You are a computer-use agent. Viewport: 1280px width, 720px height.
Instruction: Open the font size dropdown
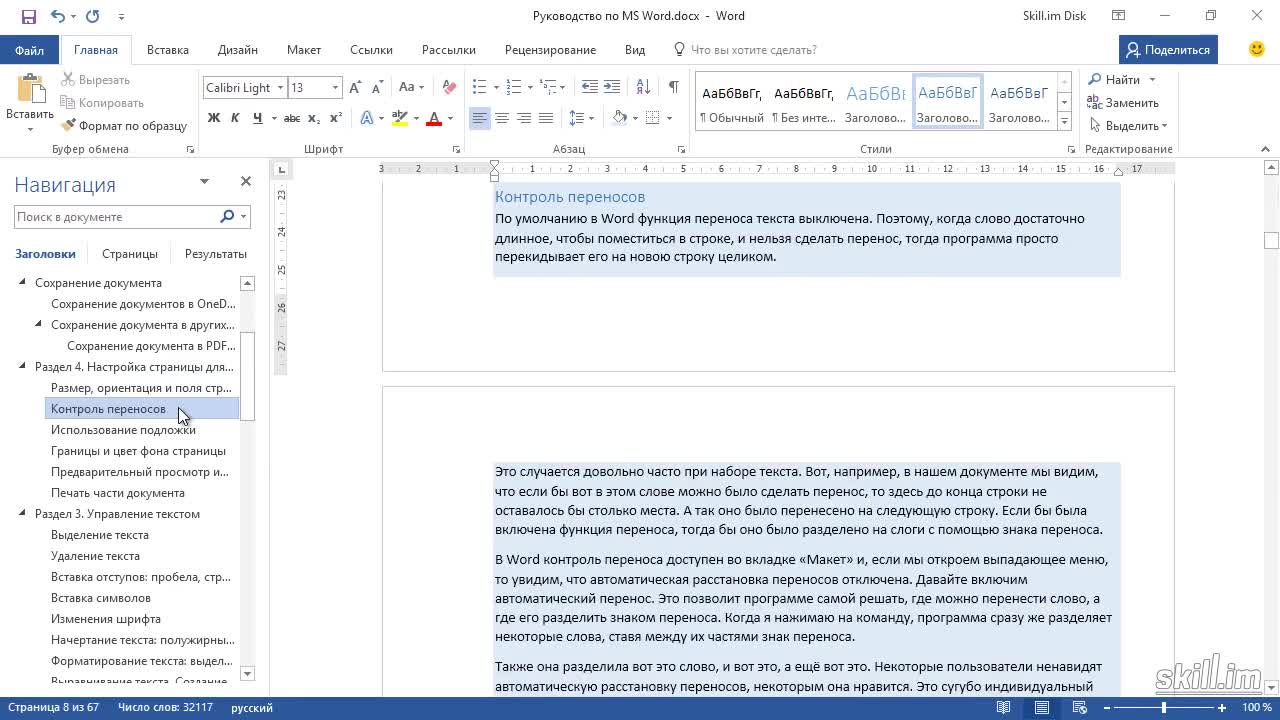[x=336, y=88]
